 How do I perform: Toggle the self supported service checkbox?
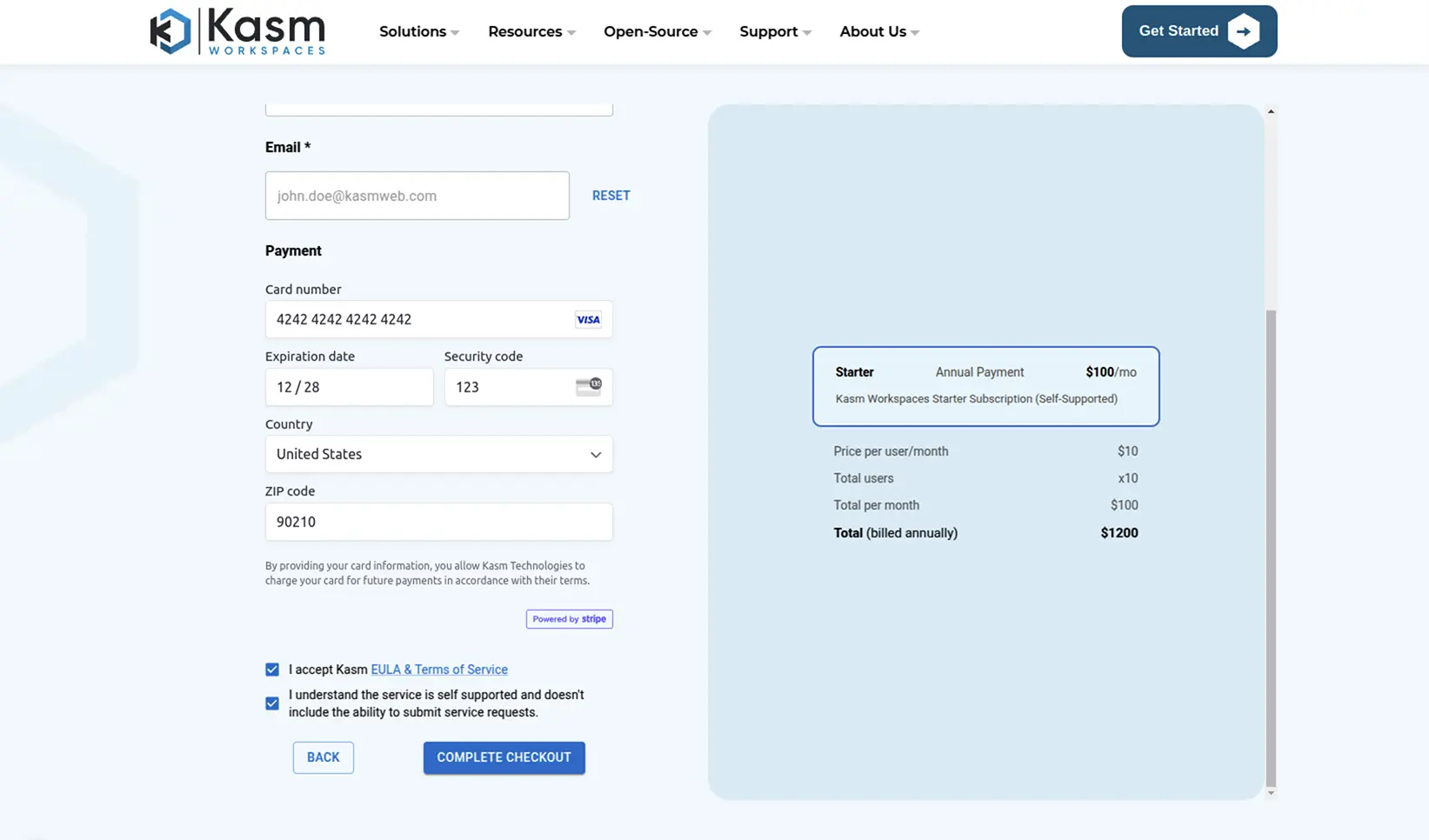[x=272, y=703]
